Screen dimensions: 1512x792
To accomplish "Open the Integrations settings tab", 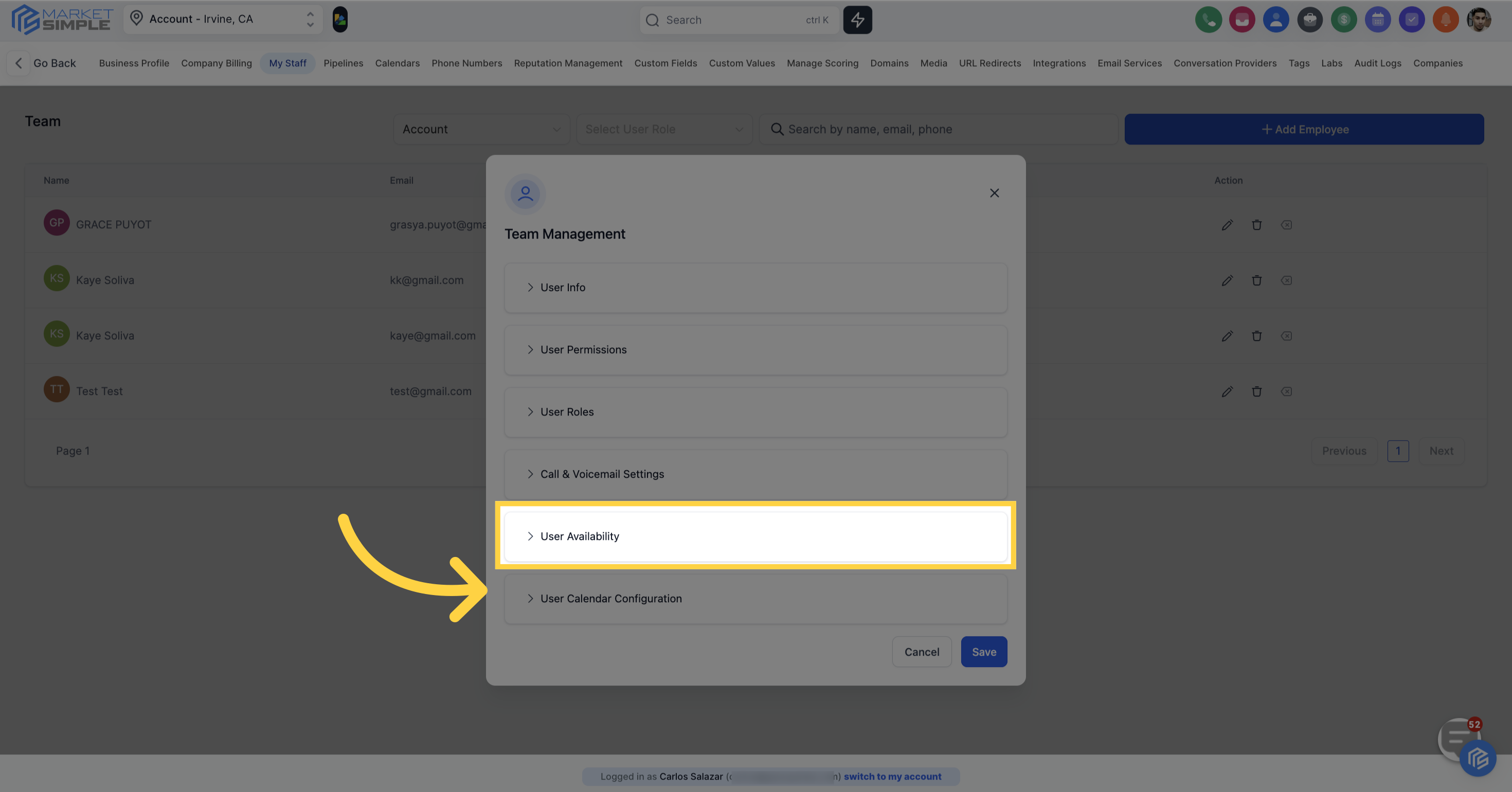I will point(1058,63).
